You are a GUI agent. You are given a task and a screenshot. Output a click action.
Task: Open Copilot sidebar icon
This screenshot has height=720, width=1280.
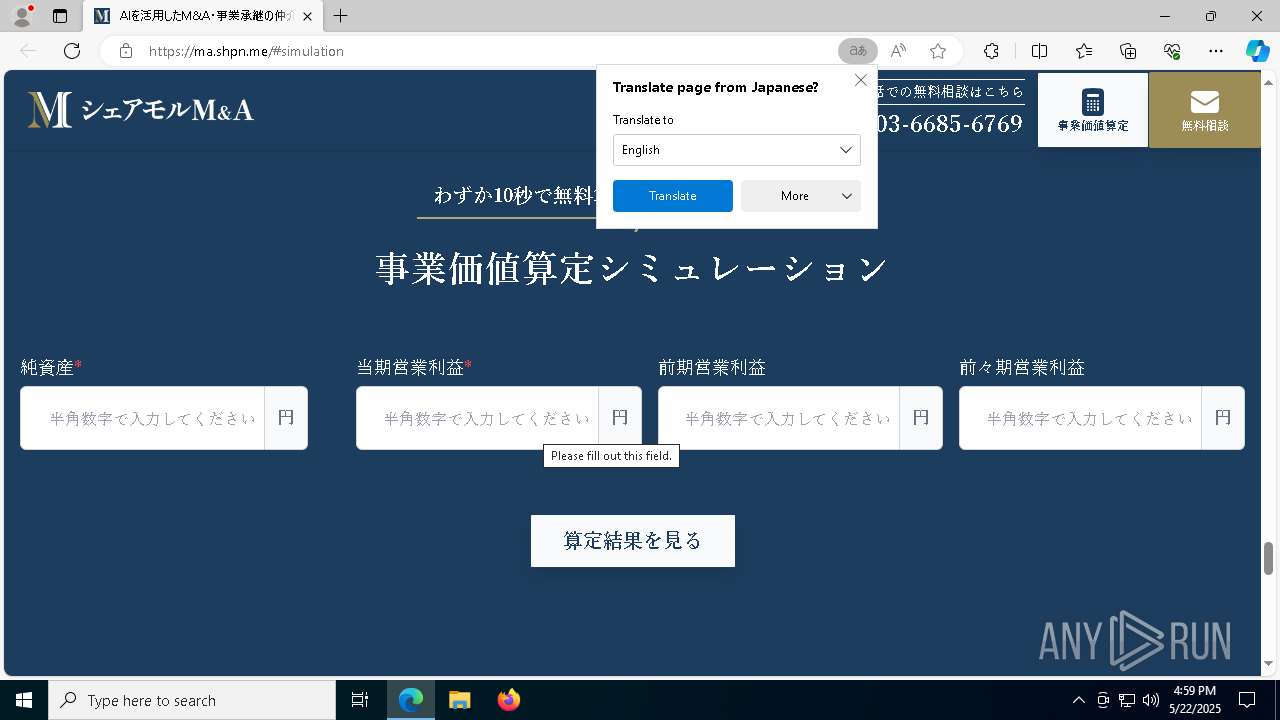[1257, 51]
